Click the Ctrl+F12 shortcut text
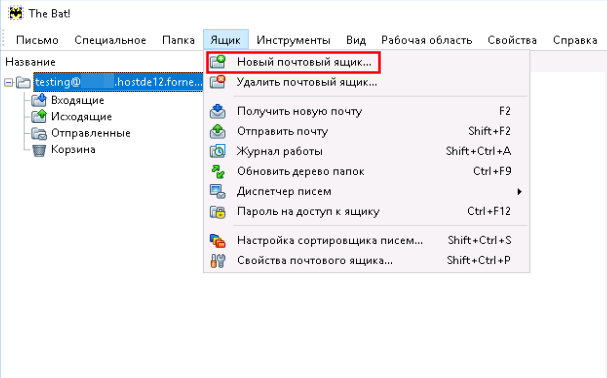Viewport: 607px width, 378px height. 489,211
